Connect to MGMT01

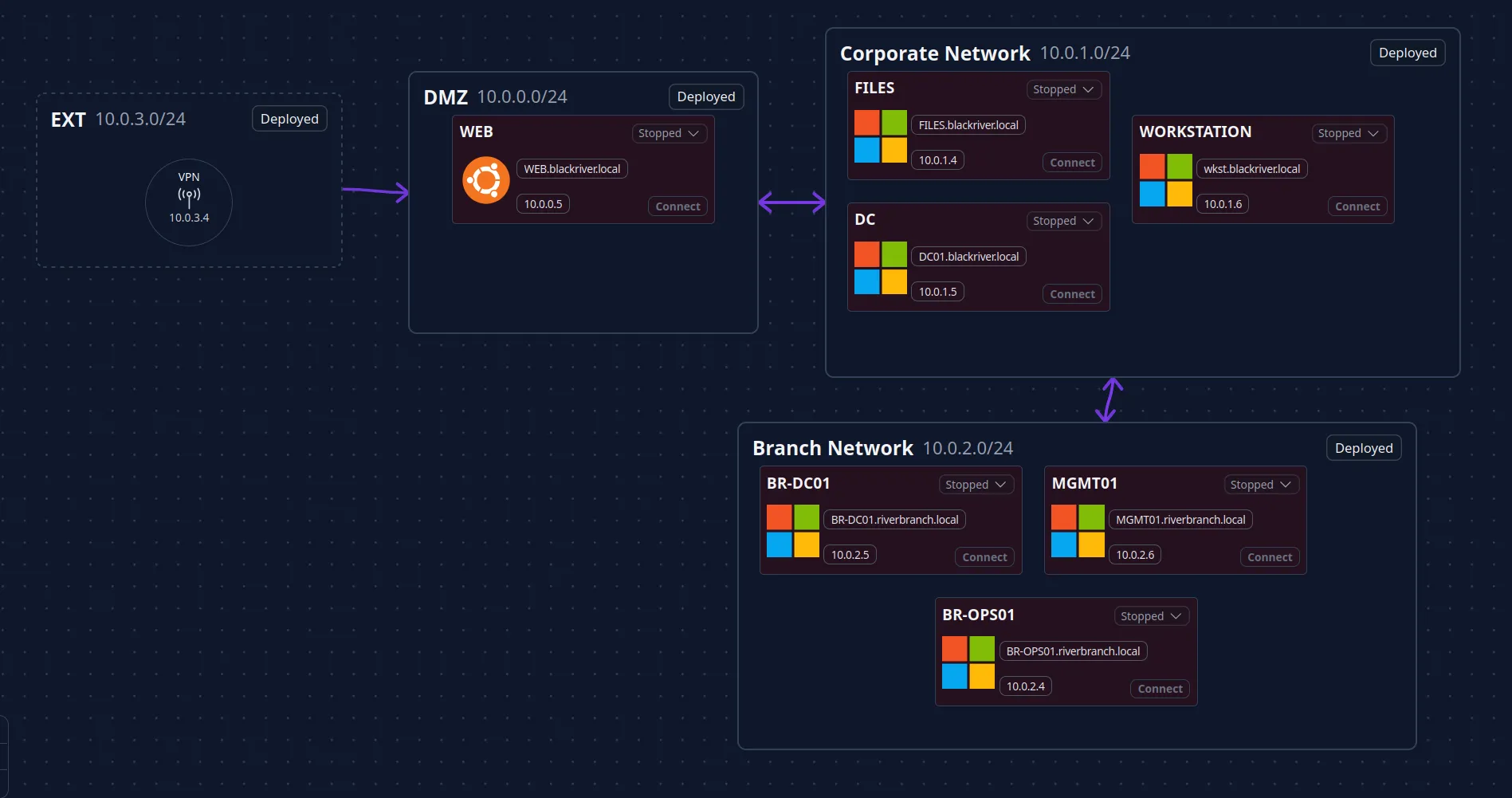point(1270,557)
